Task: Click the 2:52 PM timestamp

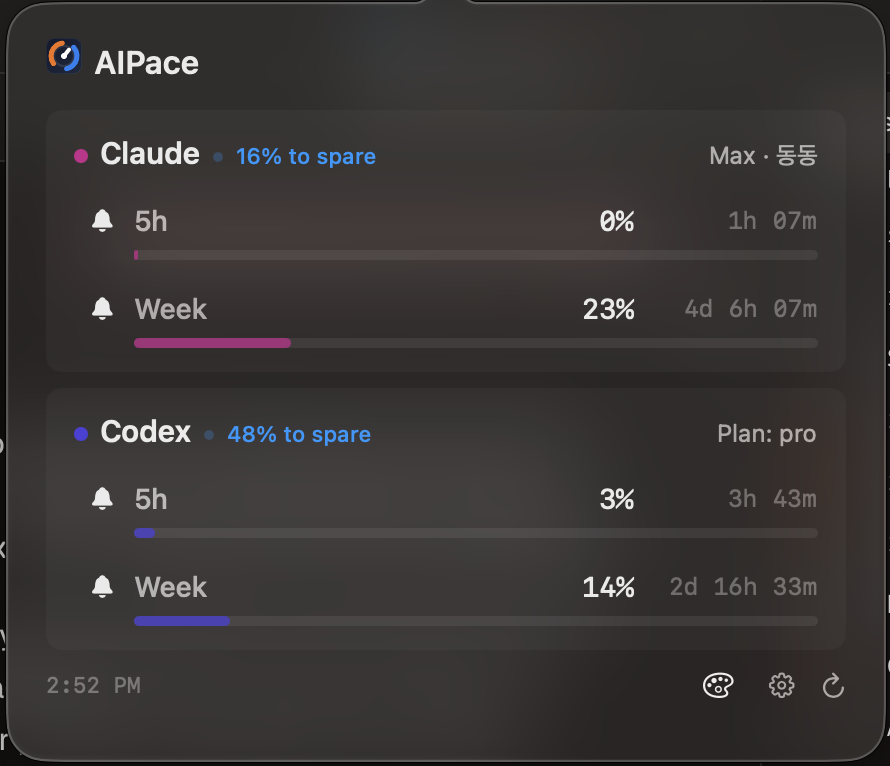Action: click(94, 685)
